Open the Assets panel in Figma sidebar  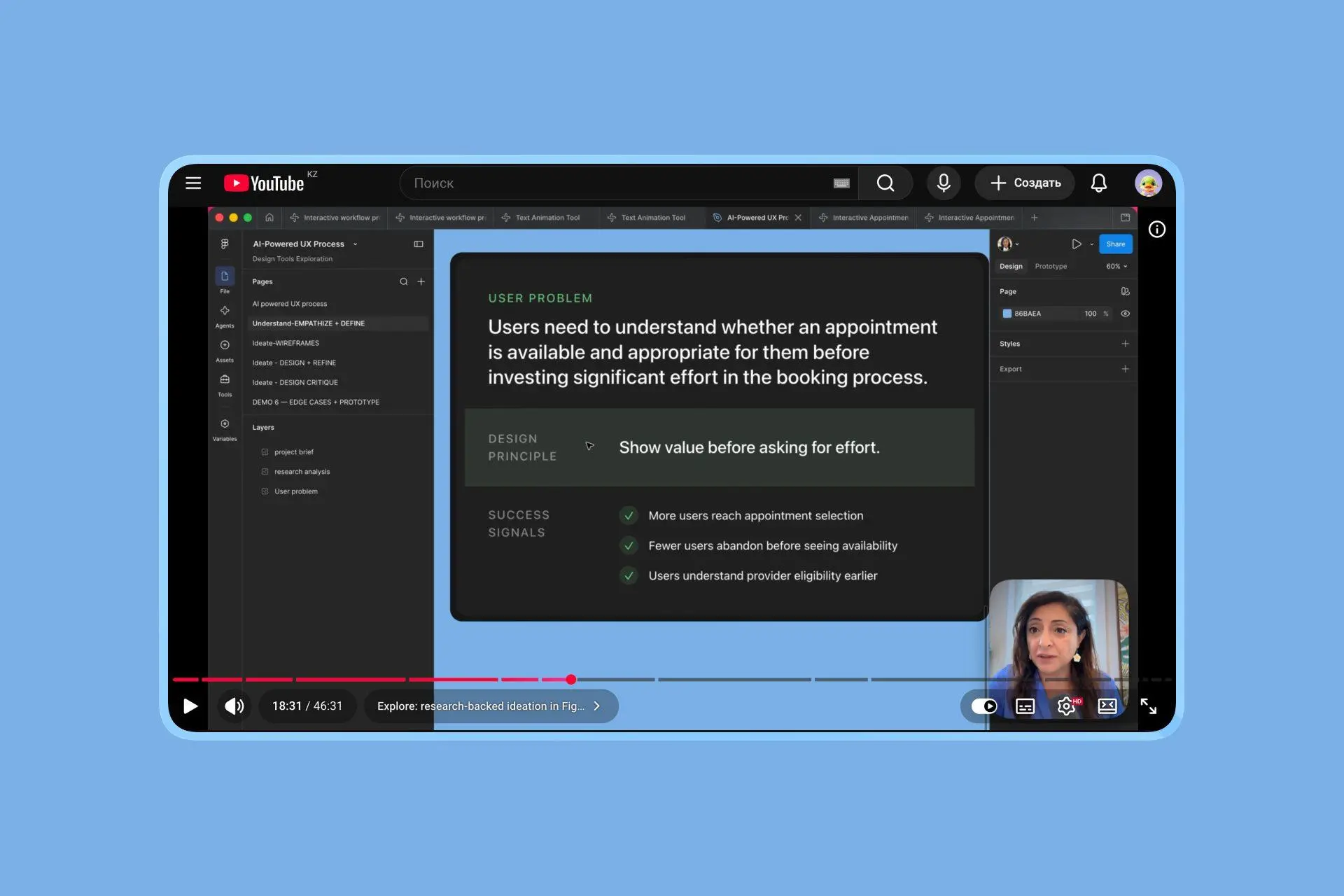[x=225, y=351]
